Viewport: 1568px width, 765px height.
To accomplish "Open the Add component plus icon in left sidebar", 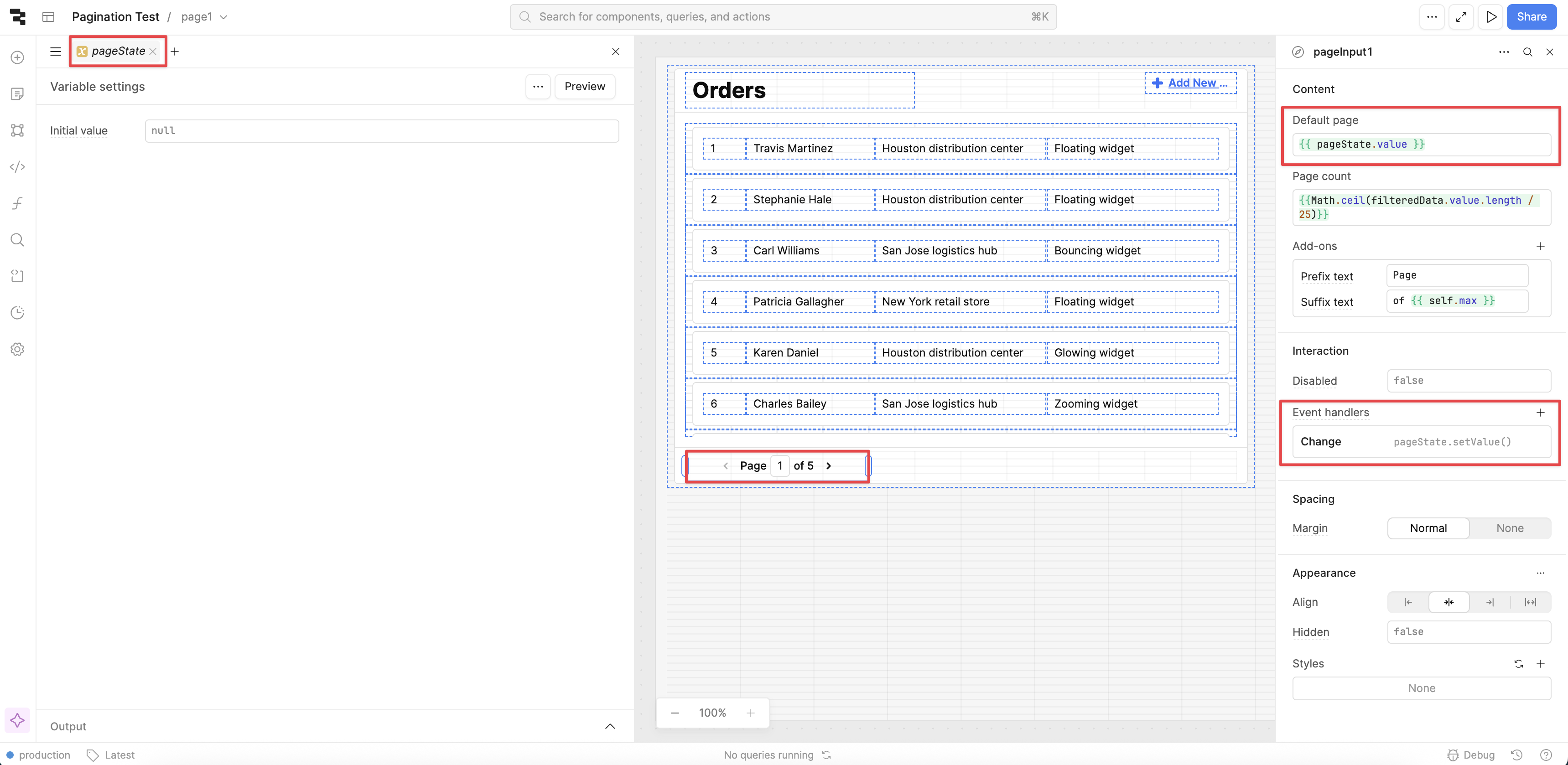I will [17, 57].
